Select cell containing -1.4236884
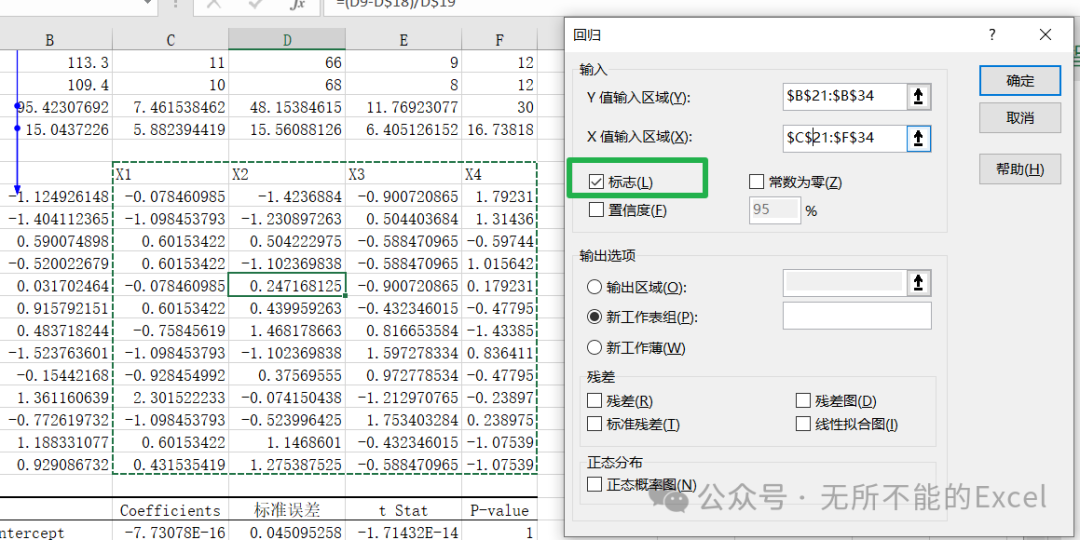The height and width of the screenshot is (540, 1080). tap(287, 197)
